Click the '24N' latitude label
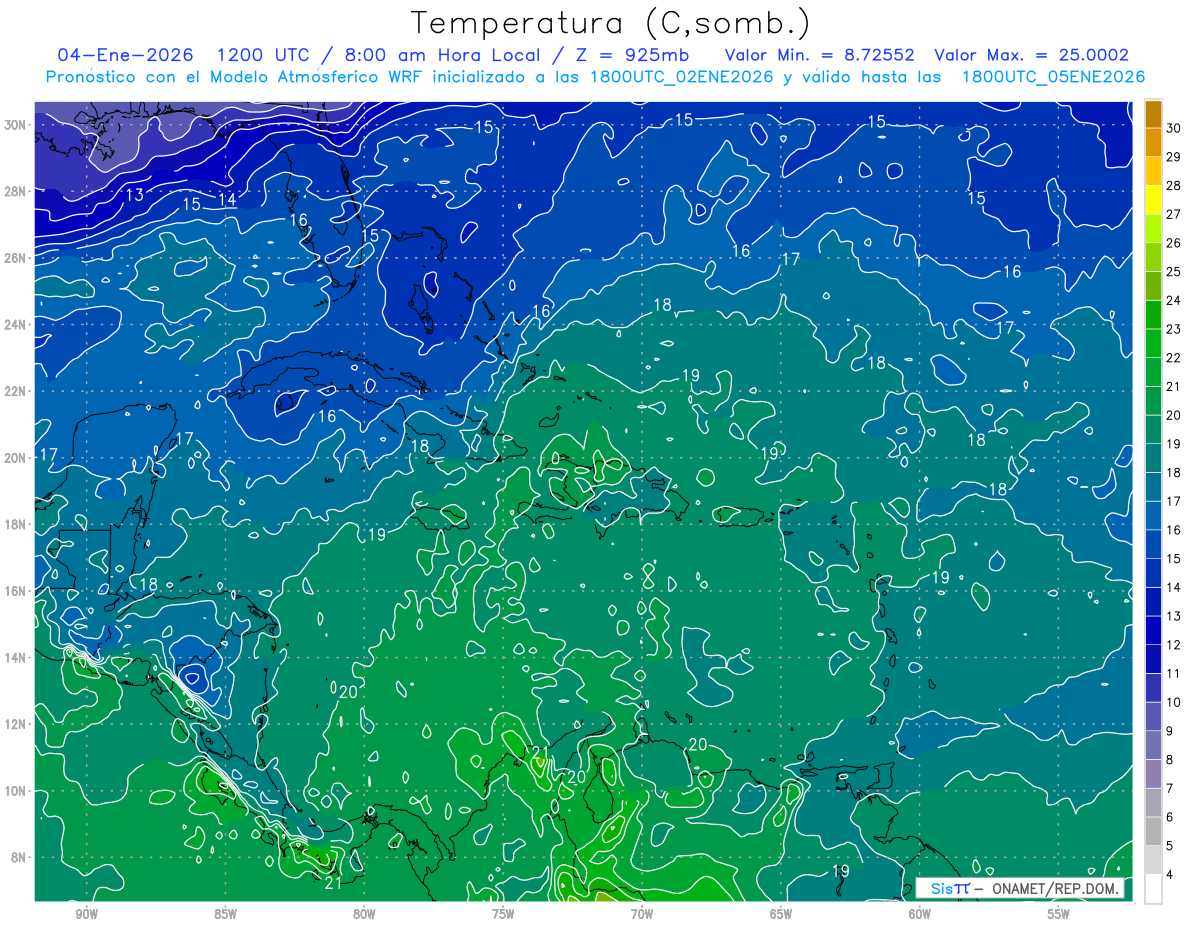The height and width of the screenshot is (927, 1200). tap(16, 324)
